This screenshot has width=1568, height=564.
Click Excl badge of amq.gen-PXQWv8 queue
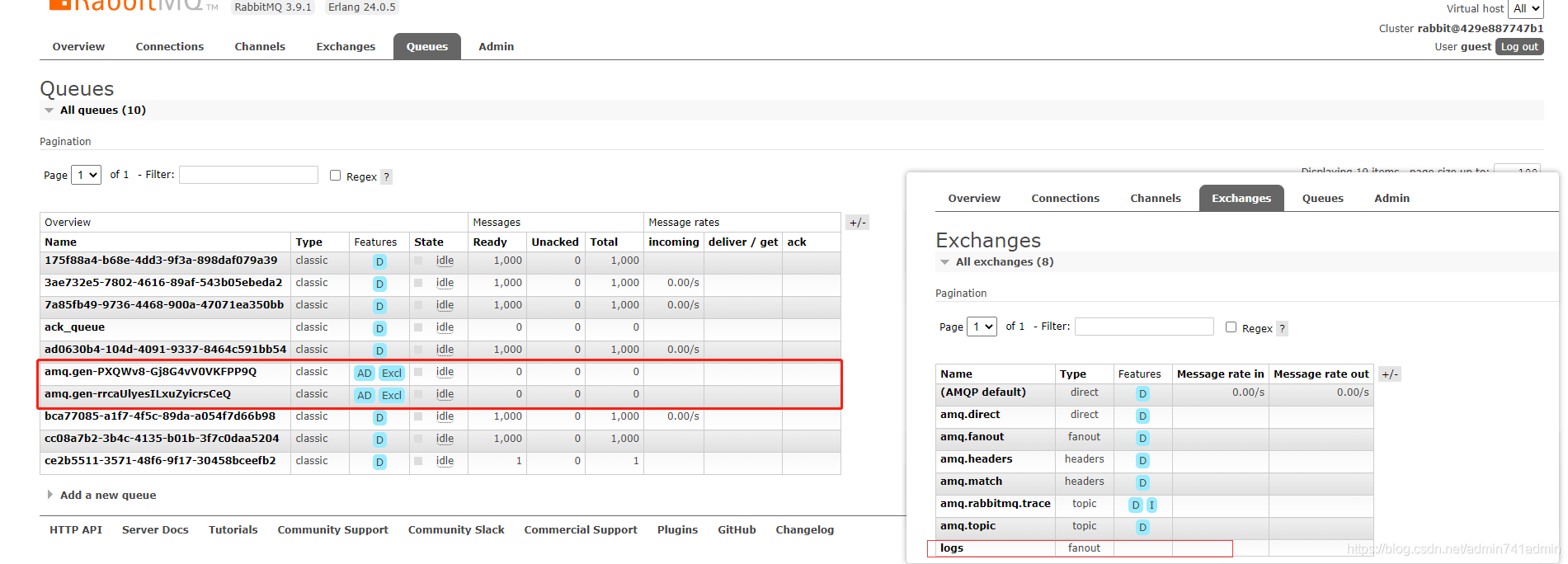pyautogui.click(x=392, y=373)
